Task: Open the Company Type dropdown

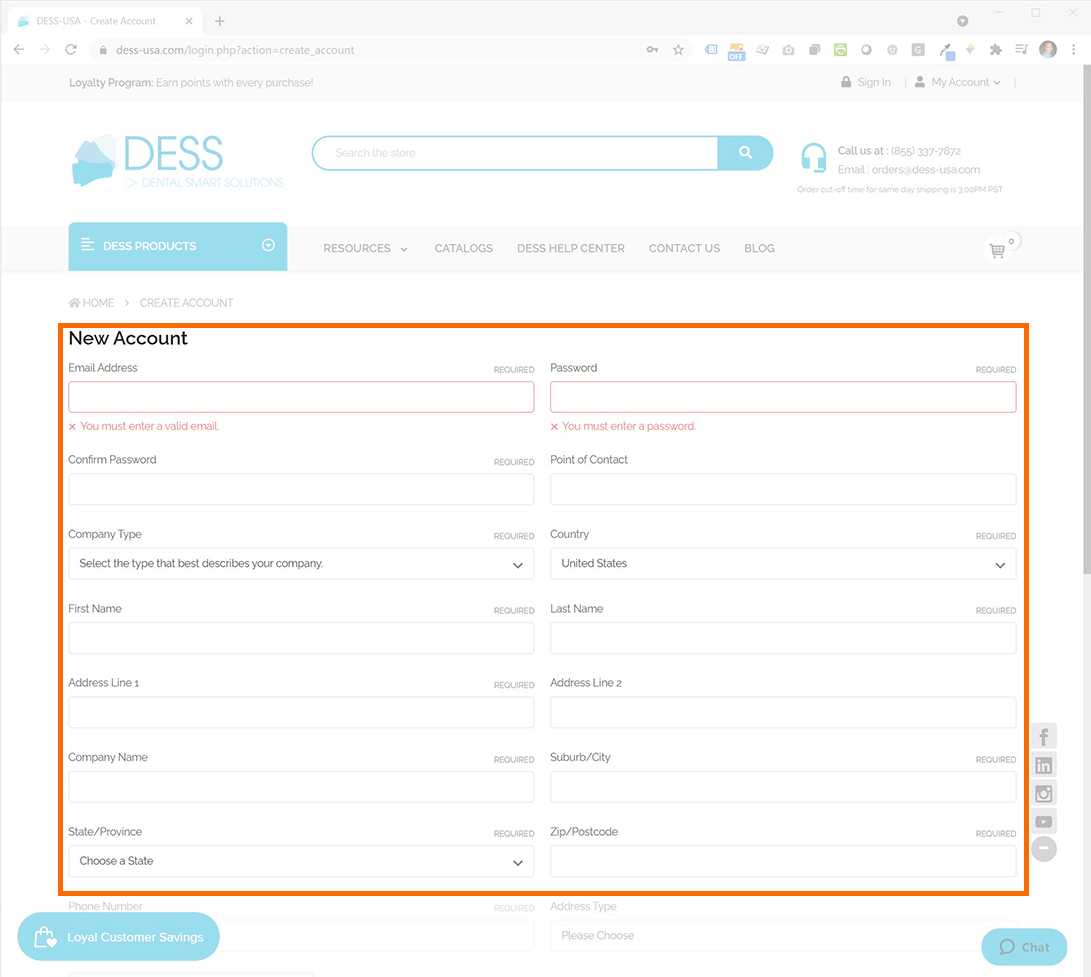Action: [x=301, y=564]
